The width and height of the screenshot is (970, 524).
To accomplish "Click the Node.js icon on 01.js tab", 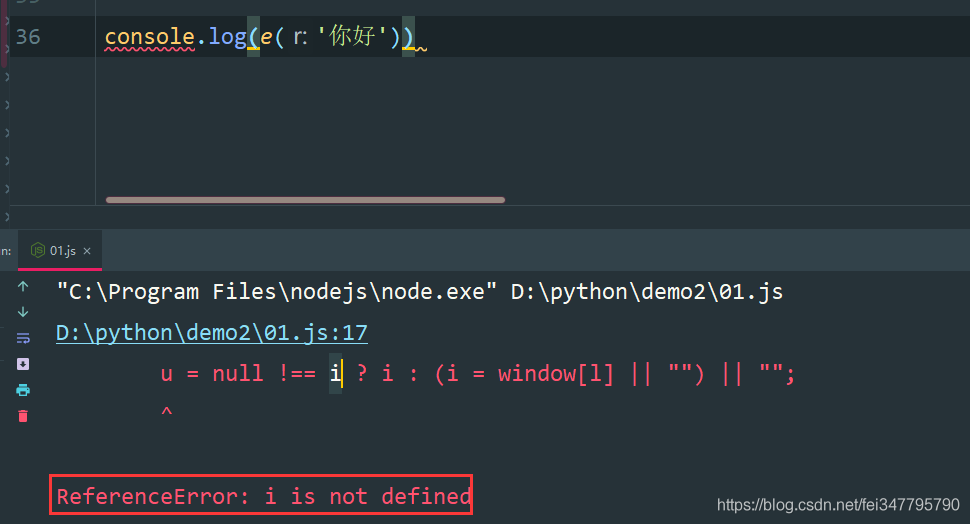I will point(38,250).
